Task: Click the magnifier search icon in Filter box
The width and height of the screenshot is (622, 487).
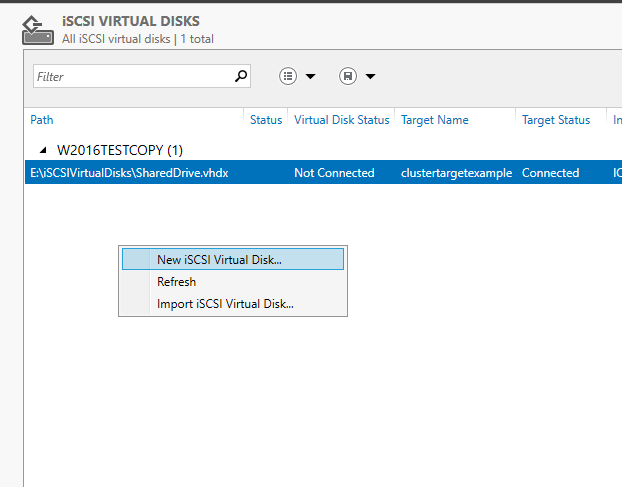Action: (240, 75)
